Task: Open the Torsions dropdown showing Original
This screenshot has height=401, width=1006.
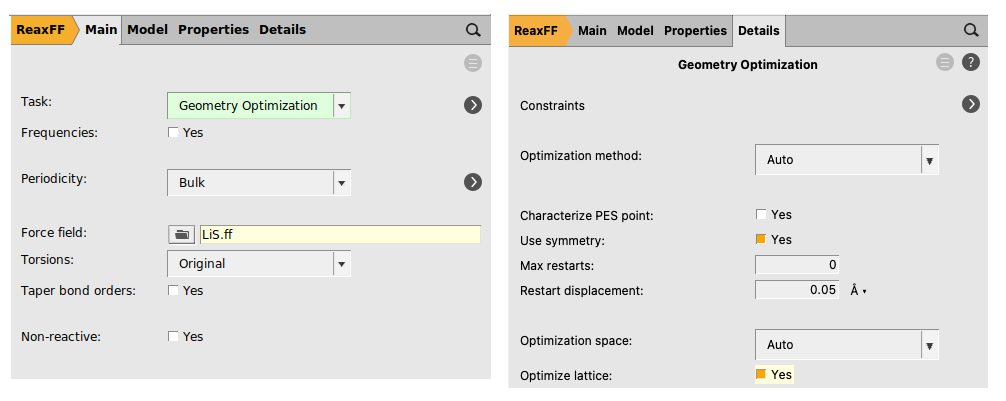Action: (x=259, y=264)
